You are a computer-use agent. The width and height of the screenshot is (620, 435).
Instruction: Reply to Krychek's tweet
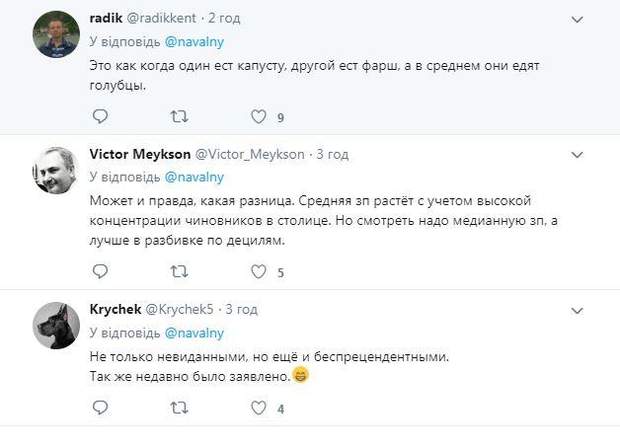tap(99, 408)
